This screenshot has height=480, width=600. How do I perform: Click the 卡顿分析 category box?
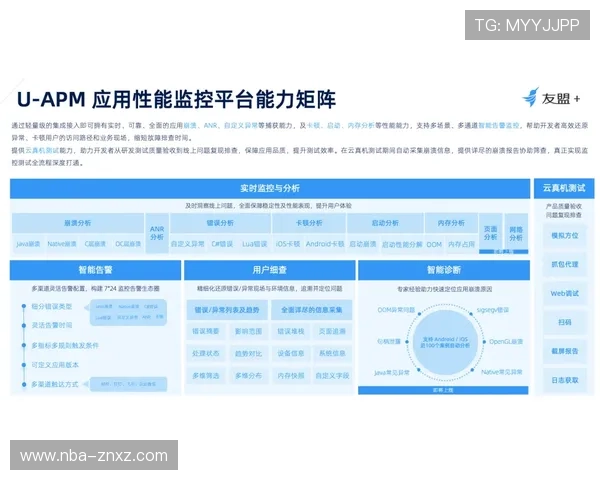(309, 223)
